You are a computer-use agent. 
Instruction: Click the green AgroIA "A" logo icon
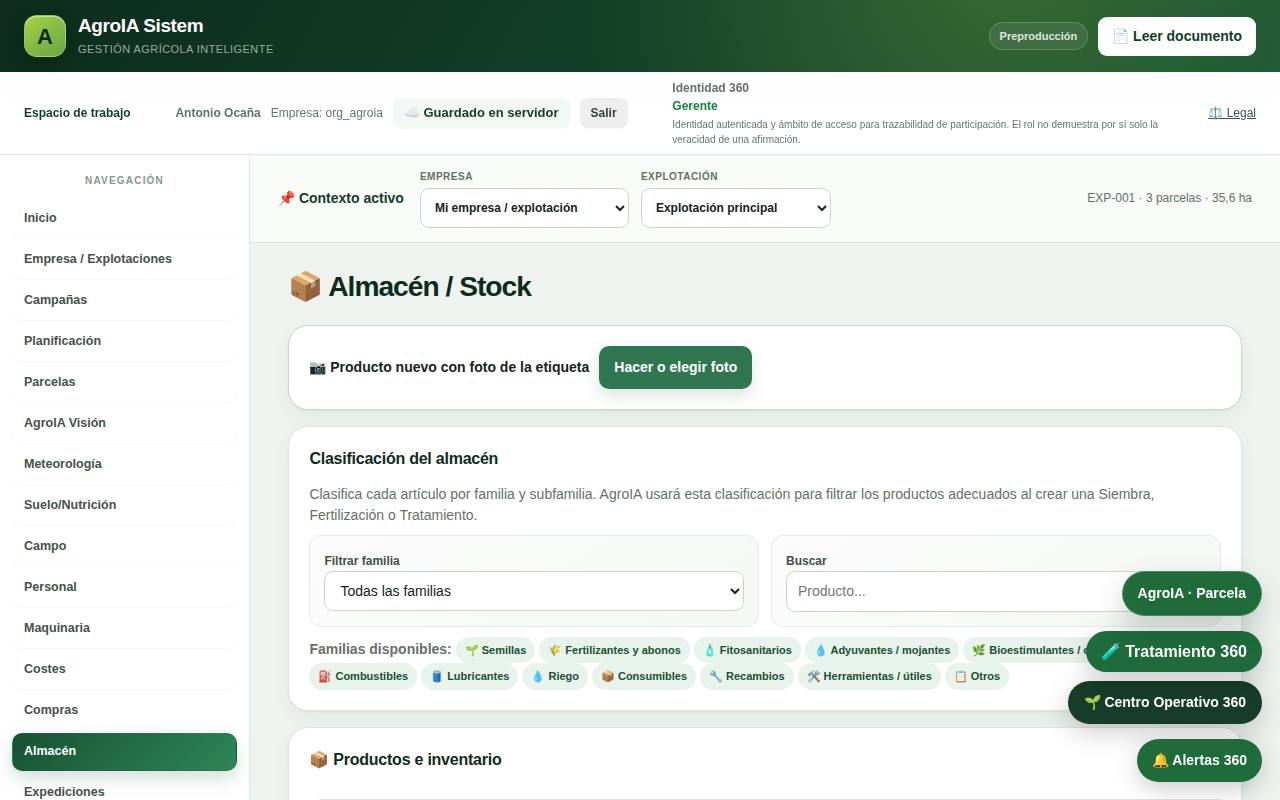[x=45, y=36]
